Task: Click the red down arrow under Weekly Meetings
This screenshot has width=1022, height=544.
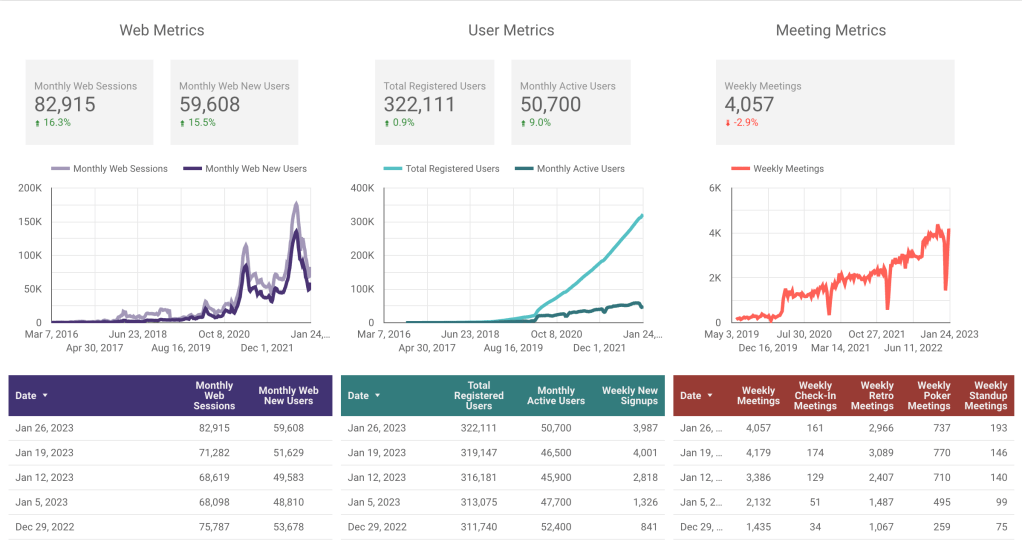Action: (x=728, y=123)
